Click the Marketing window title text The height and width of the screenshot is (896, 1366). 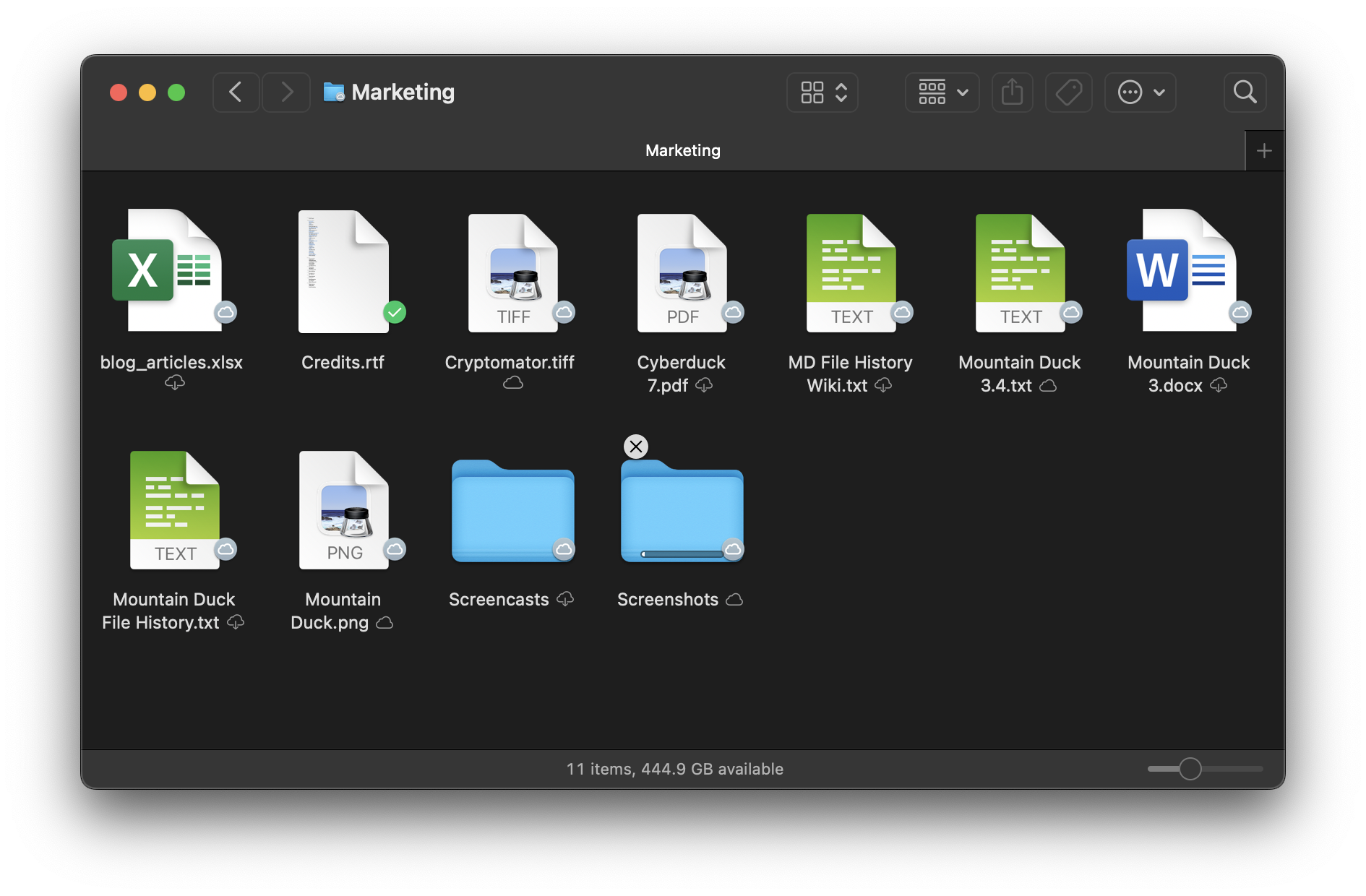(403, 92)
